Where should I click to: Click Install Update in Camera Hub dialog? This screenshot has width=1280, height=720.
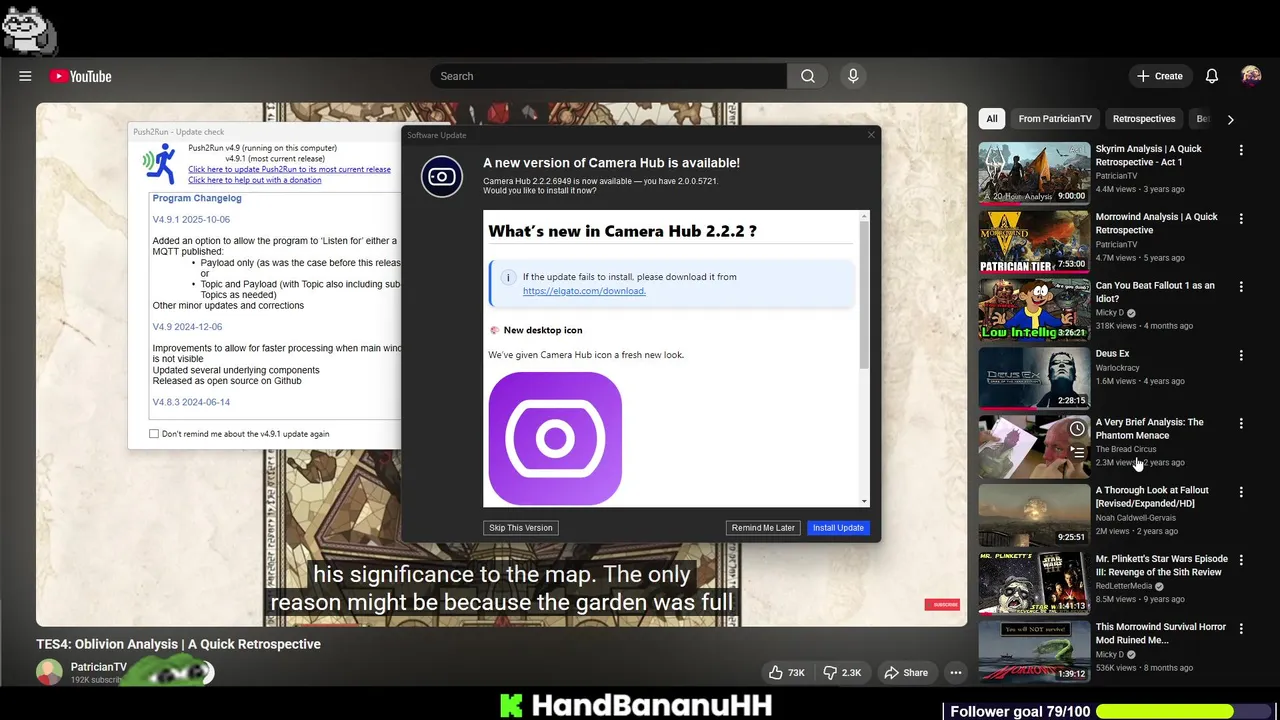pos(838,528)
